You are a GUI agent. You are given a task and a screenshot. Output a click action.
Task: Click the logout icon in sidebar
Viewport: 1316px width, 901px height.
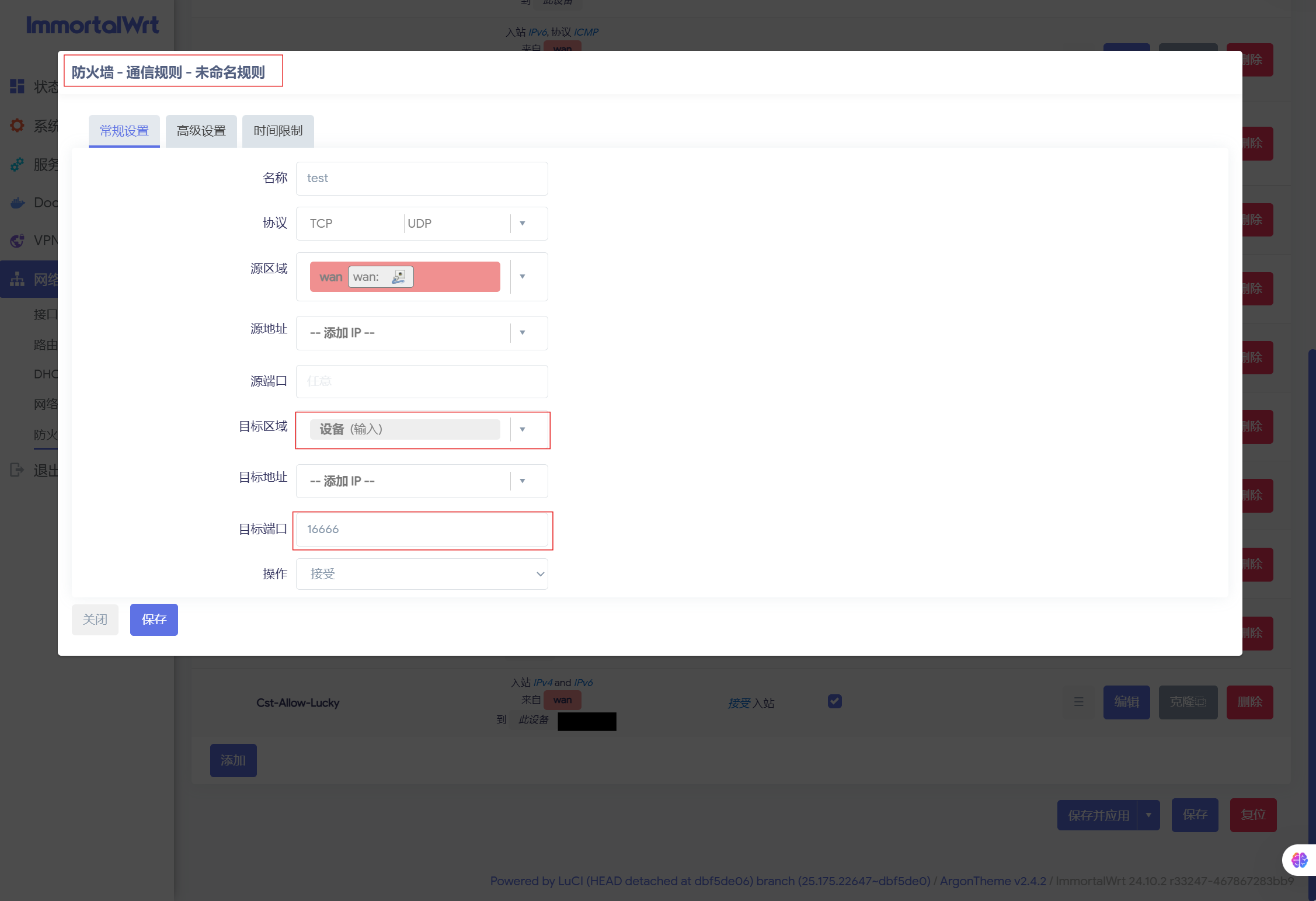coord(18,469)
